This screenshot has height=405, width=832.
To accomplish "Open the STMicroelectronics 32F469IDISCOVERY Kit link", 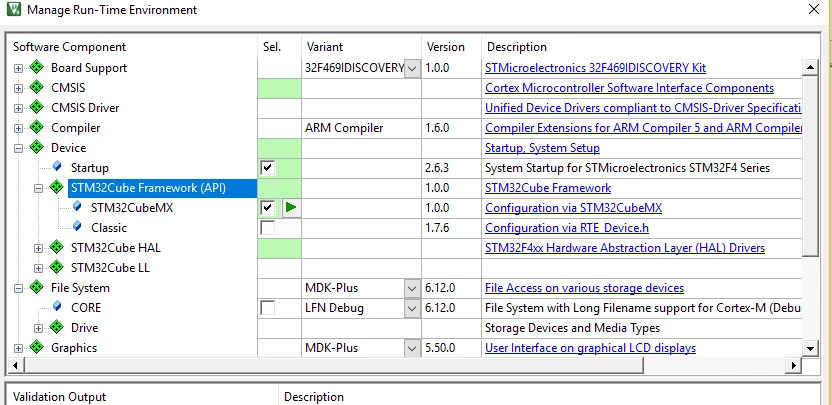I will (x=595, y=68).
